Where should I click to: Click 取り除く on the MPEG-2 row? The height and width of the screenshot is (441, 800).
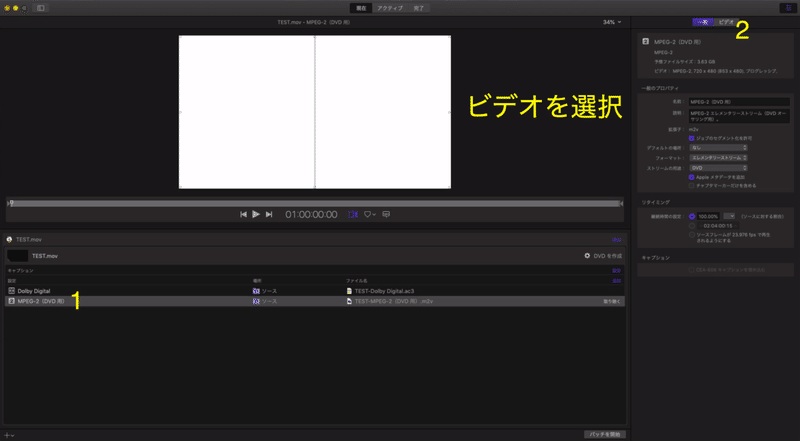tap(612, 302)
